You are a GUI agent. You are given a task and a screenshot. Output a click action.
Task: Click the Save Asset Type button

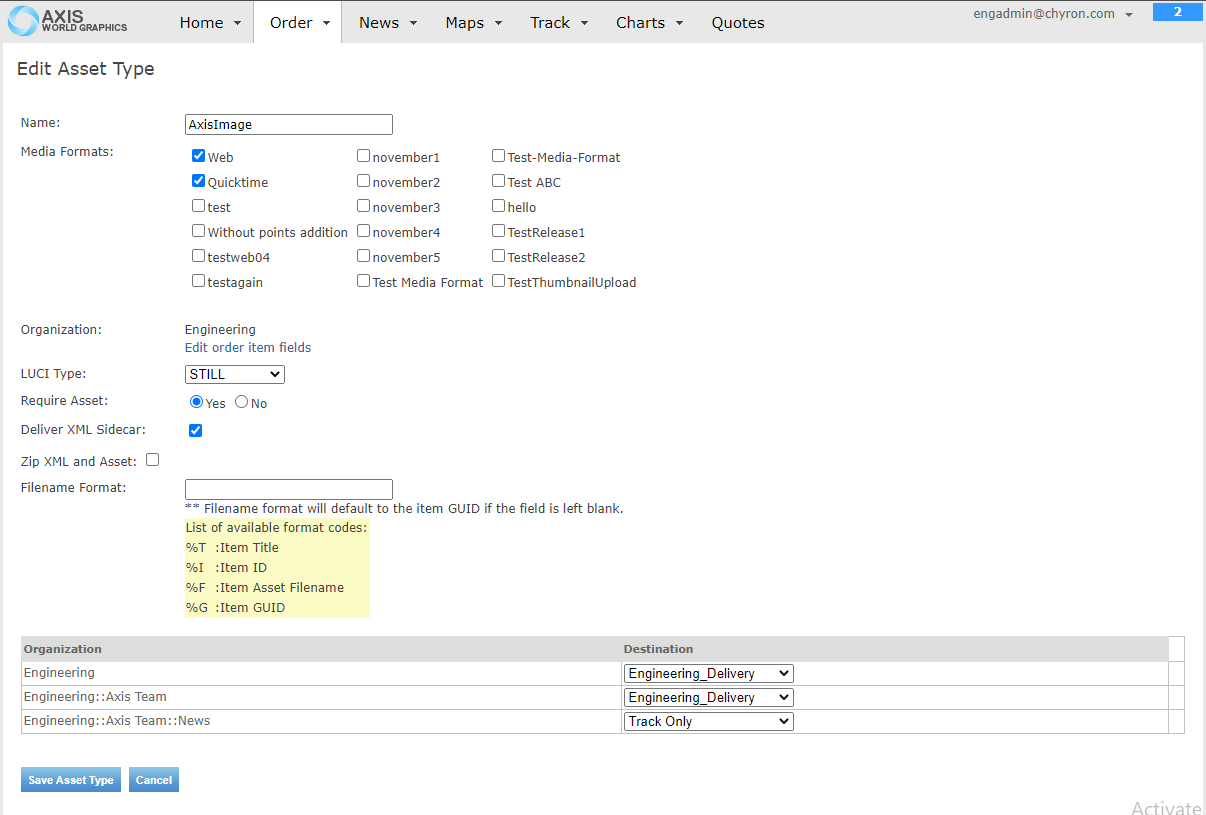[71, 780]
